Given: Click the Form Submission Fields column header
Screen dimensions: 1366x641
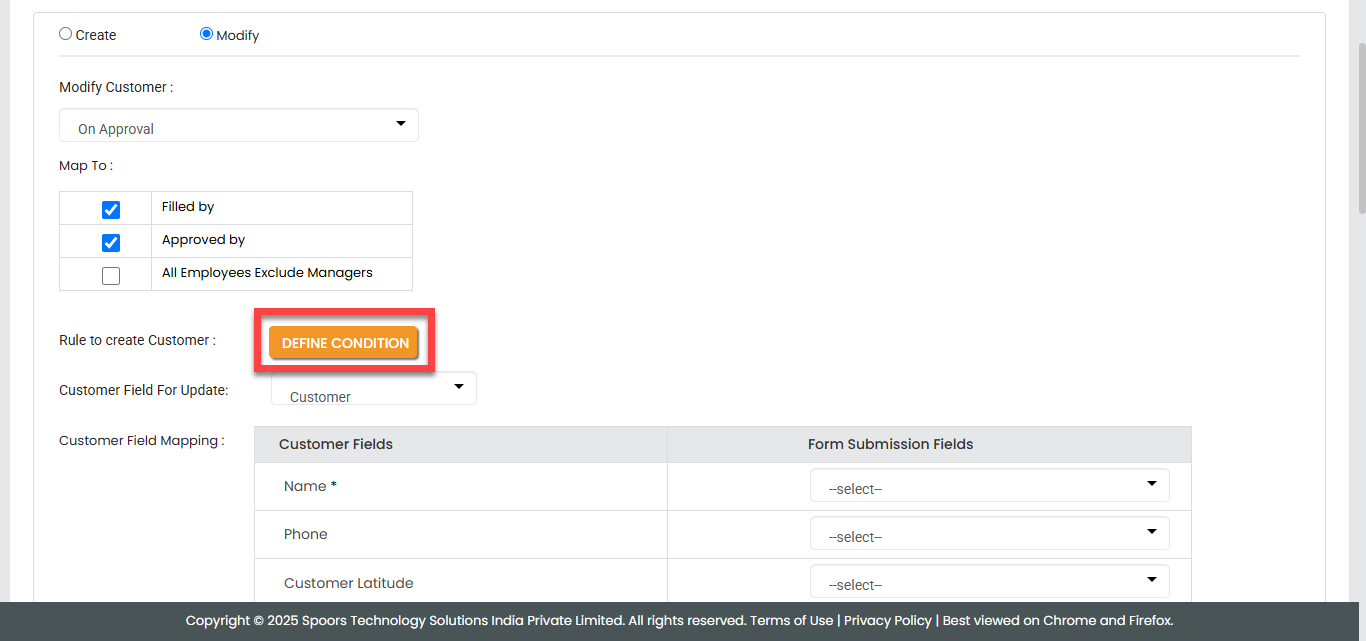Looking at the screenshot, I should click(890, 444).
